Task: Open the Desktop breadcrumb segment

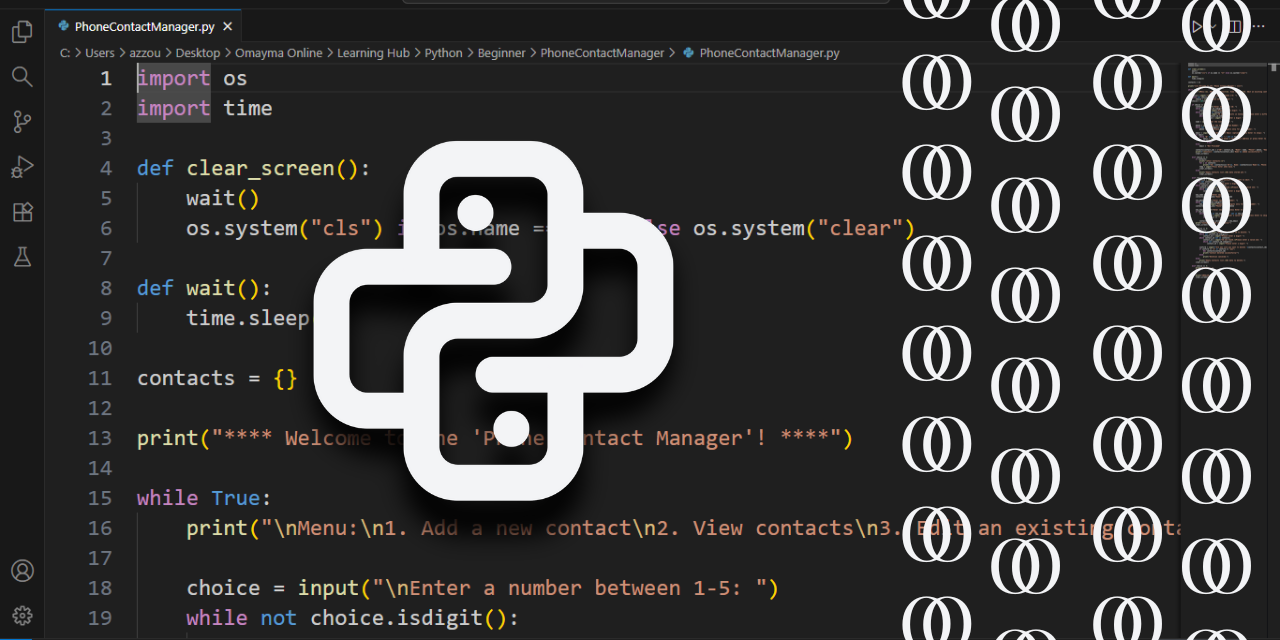Action: coord(198,53)
